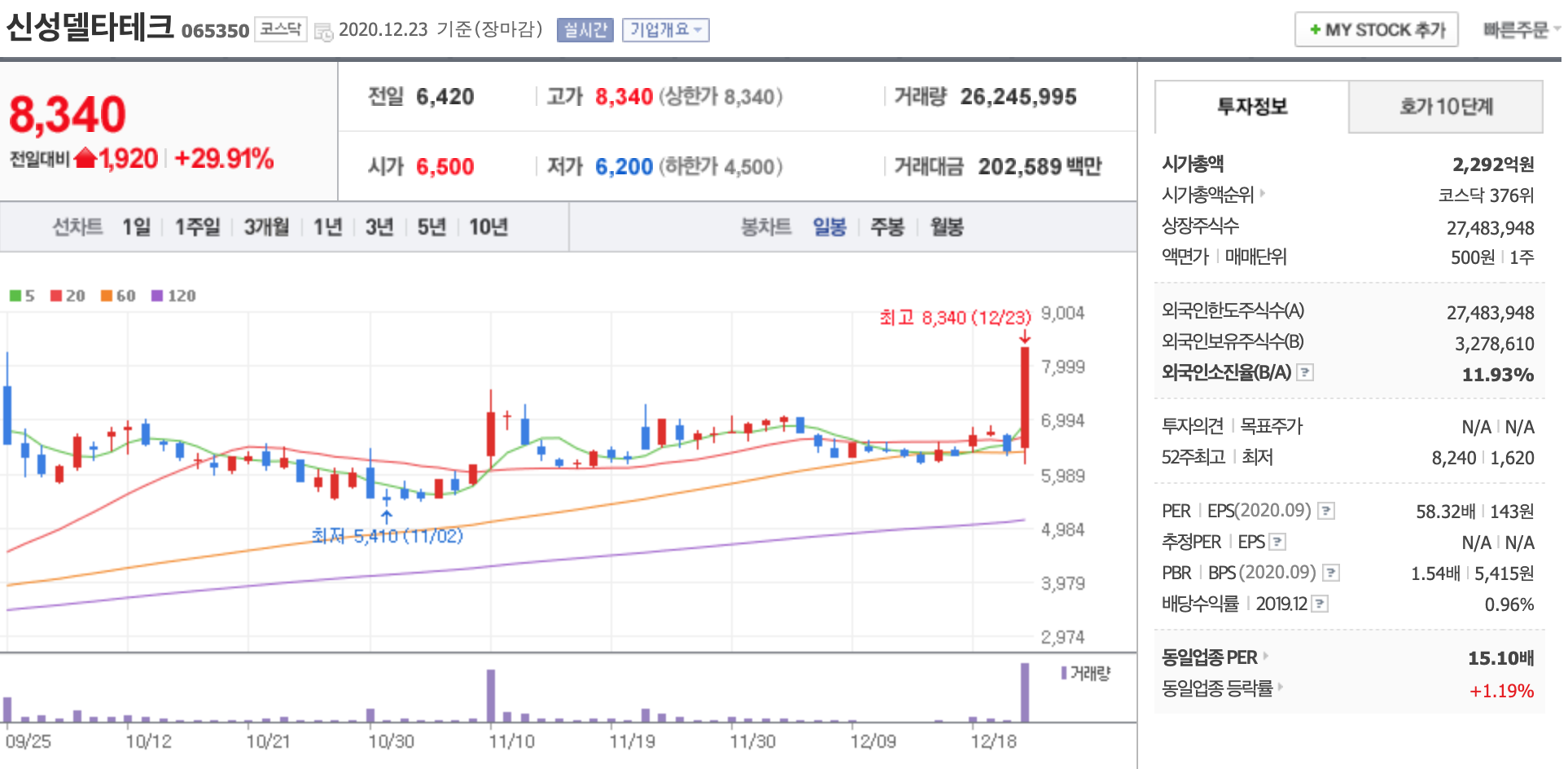Click the red 20-day moving average legend marker
Screen dimensions: 1568x769
(x=56, y=296)
